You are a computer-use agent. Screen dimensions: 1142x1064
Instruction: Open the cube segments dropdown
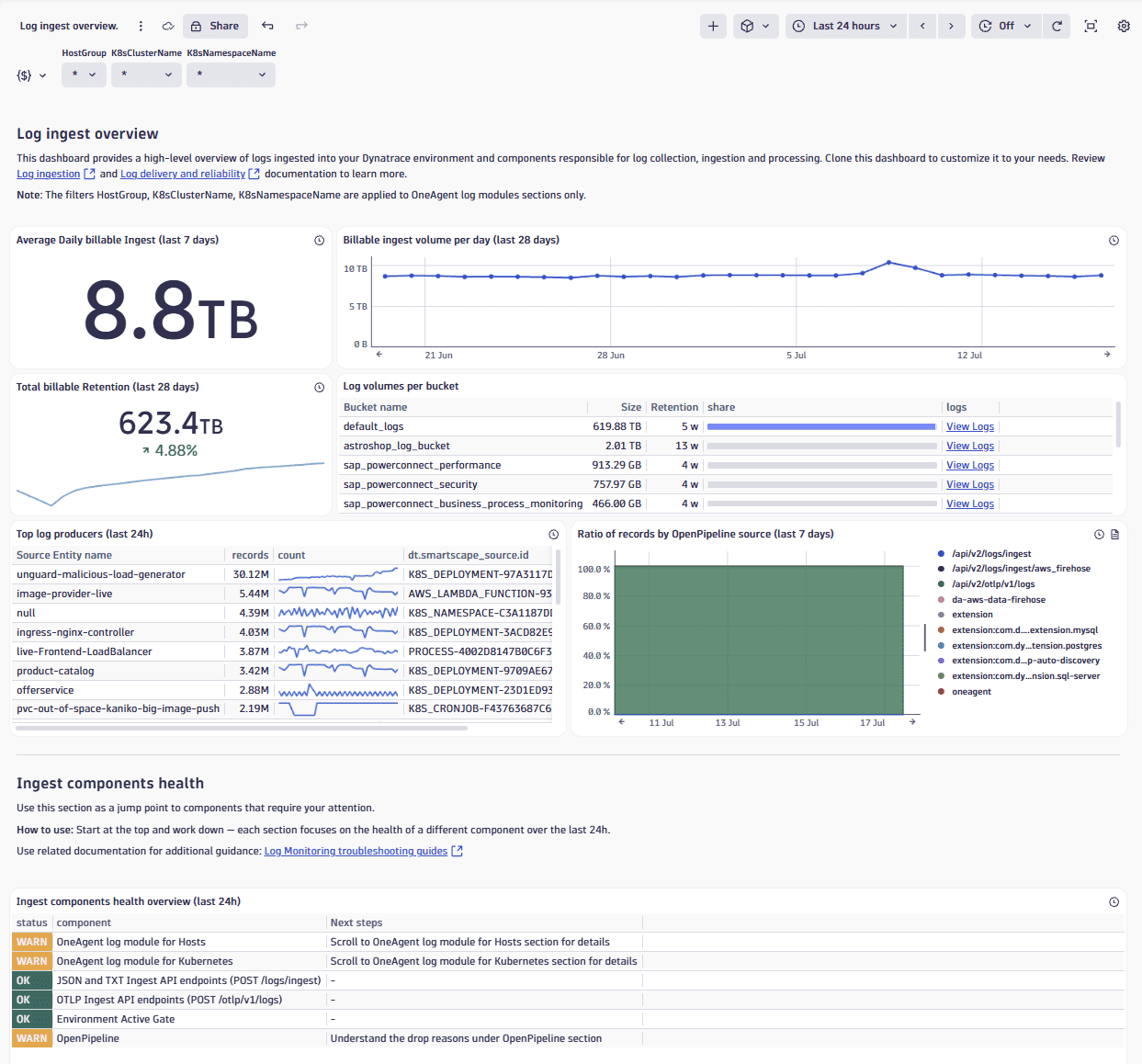[755, 26]
